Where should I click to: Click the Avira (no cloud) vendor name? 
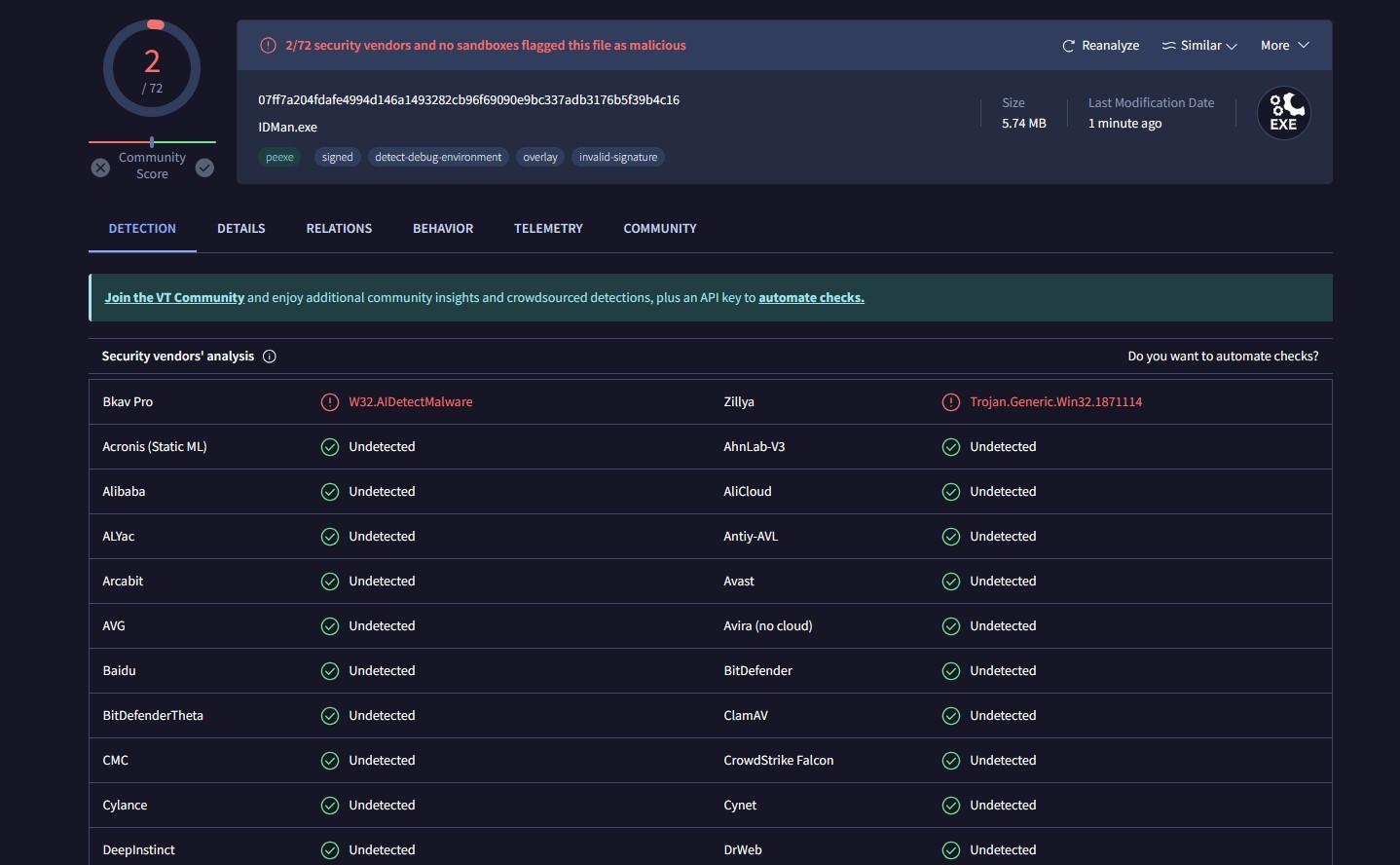click(x=768, y=626)
